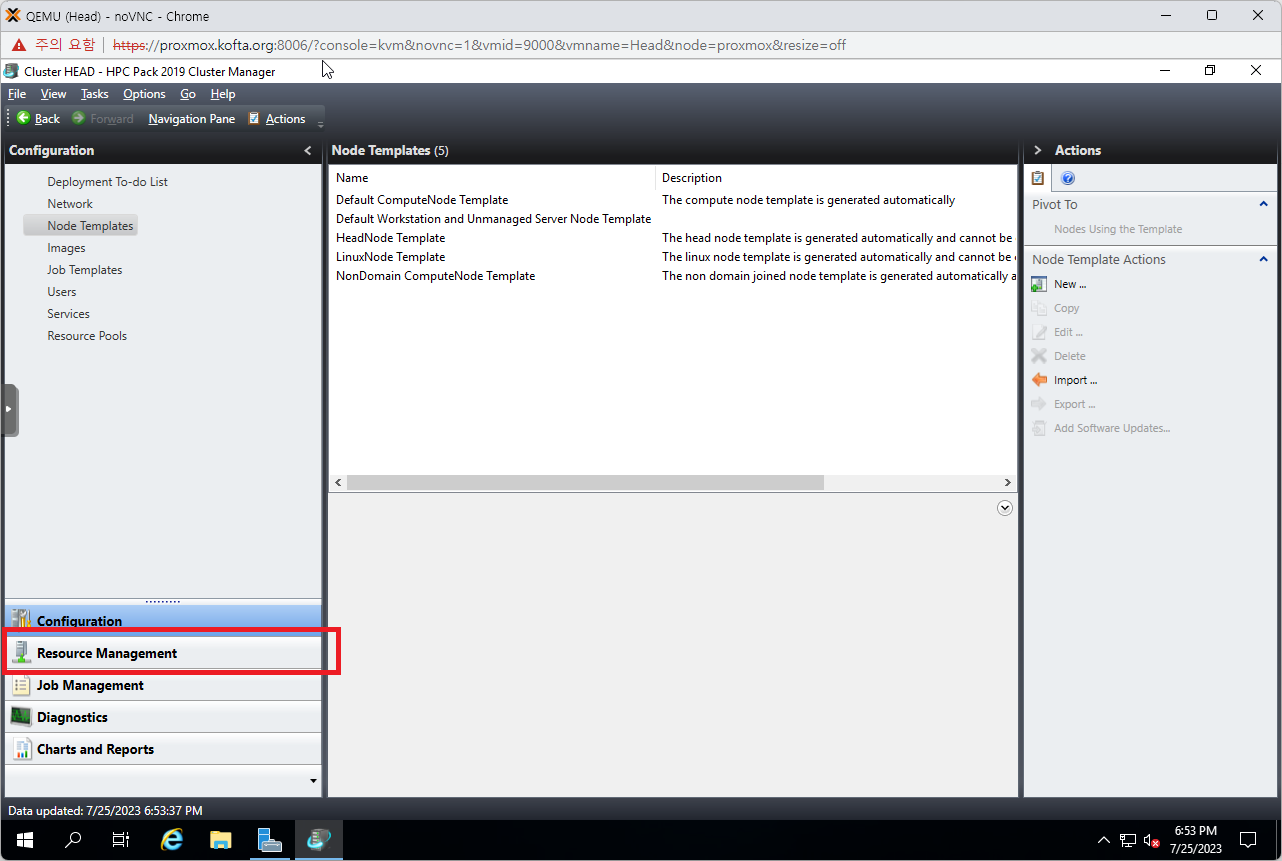The image size is (1282, 861).
Task: Click the horizontal scrollbar in template list
Action: point(585,483)
